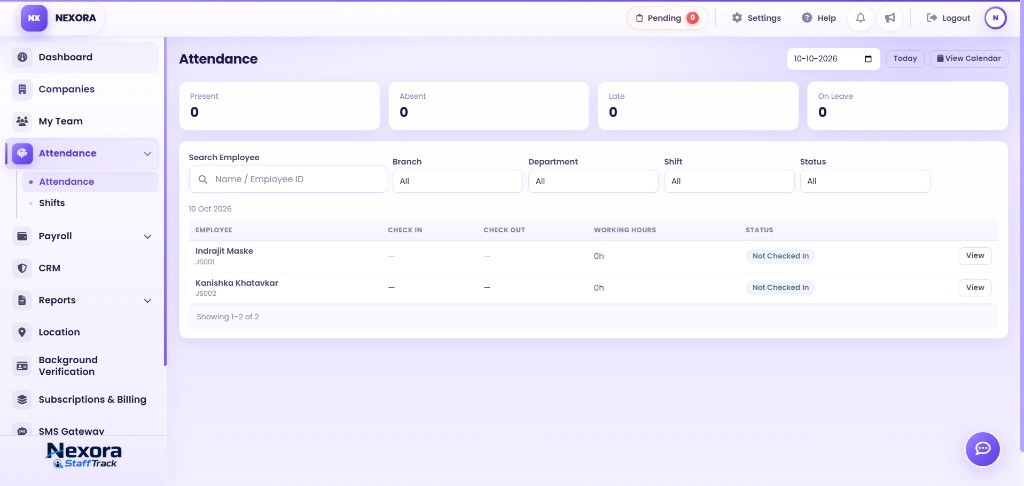Image resolution: width=1024 pixels, height=486 pixels.
Task: Expand the Payroll menu chevron
Action: pyautogui.click(x=148, y=236)
